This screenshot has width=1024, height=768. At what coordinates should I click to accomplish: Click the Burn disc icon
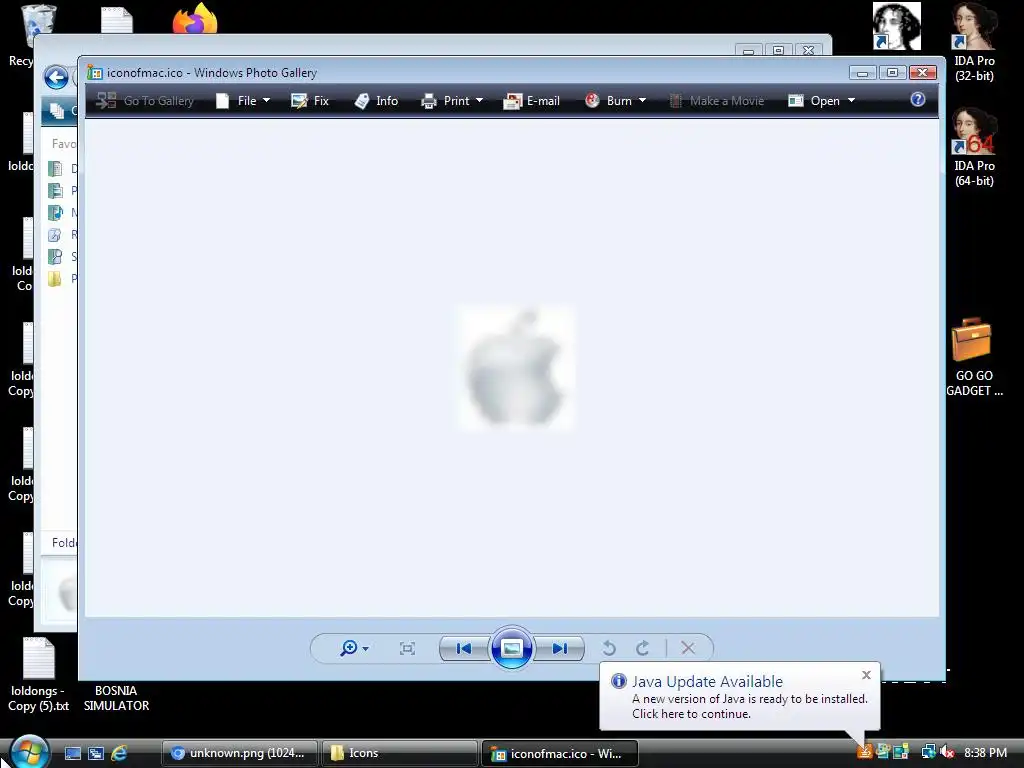[x=592, y=100]
